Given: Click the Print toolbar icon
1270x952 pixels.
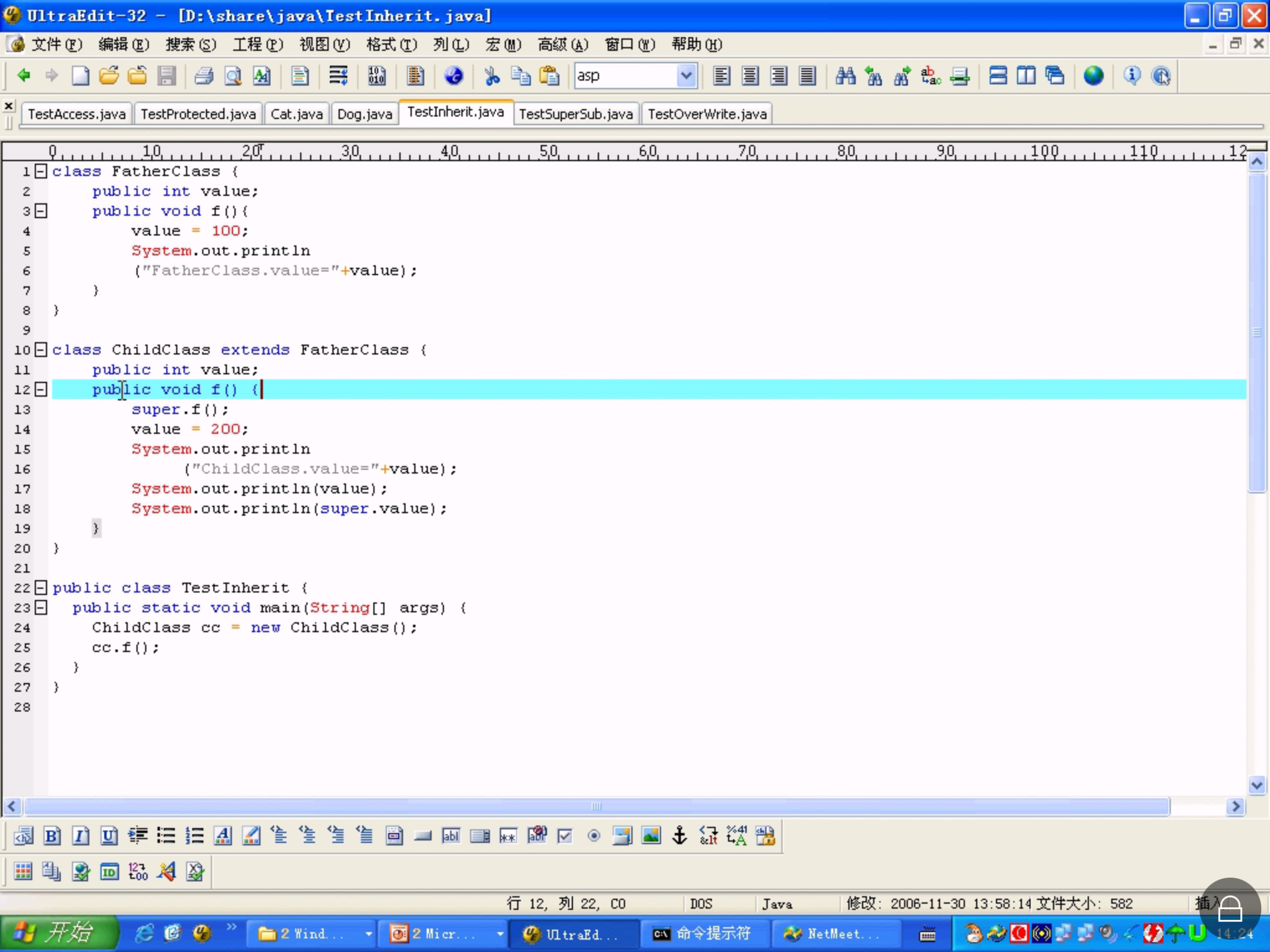Looking at the screenshot, I should [204, 76].
